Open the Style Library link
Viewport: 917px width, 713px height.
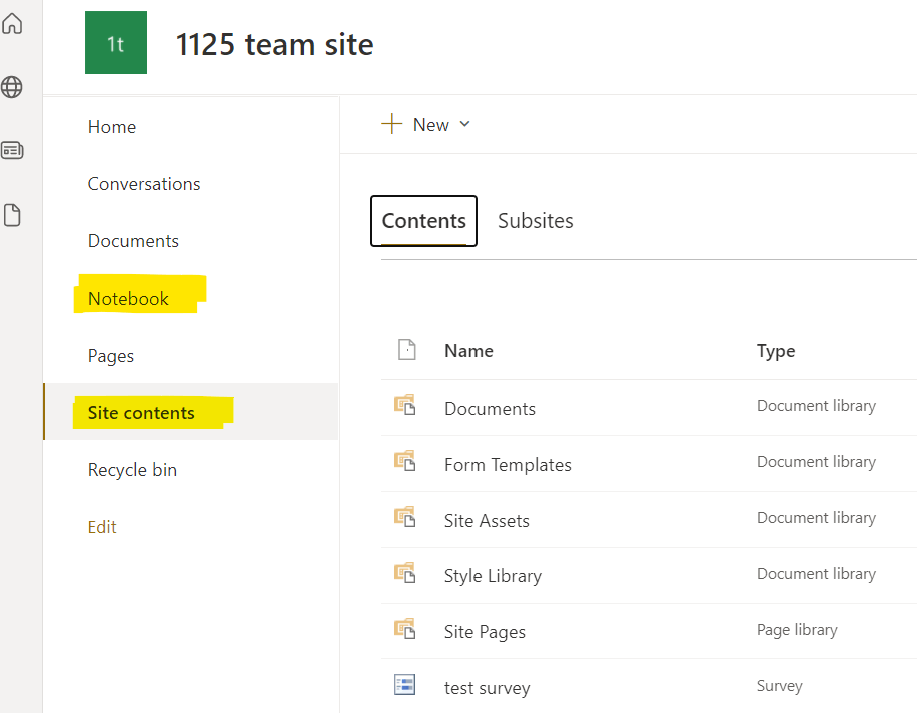pyautogui.click(x=493, y=576)
